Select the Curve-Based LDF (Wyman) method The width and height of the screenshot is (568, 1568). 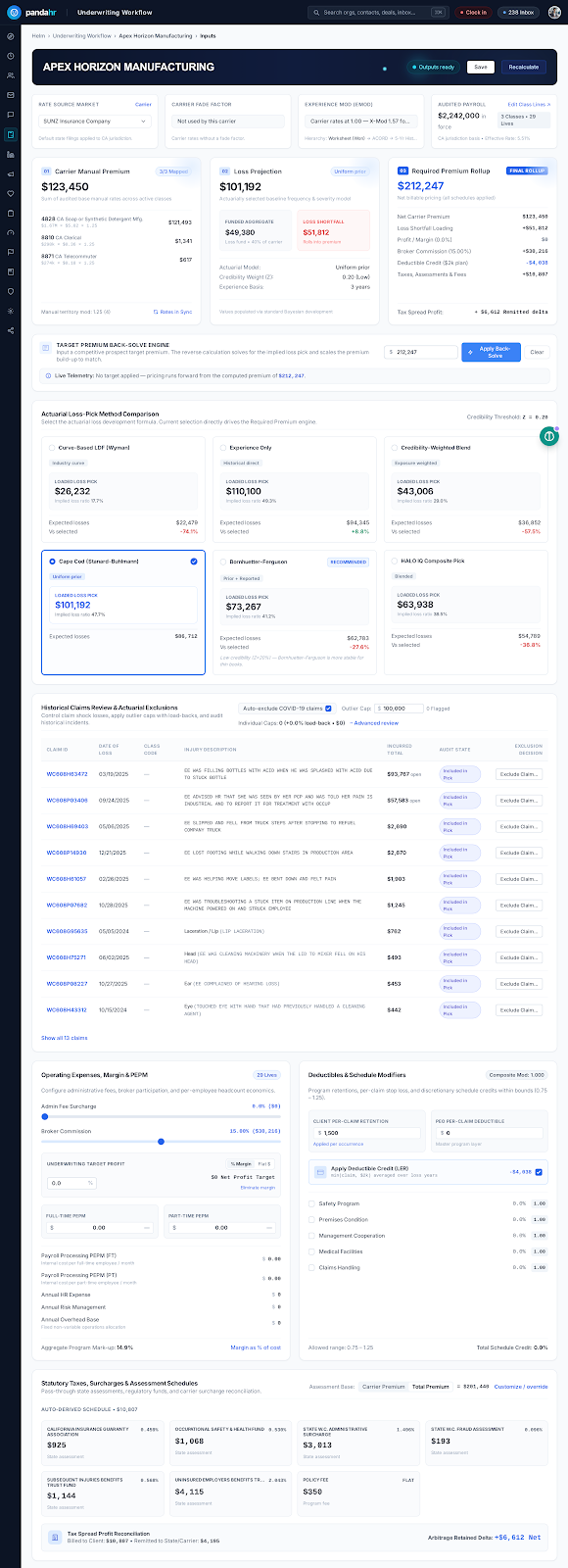click(x=52, y=448)
